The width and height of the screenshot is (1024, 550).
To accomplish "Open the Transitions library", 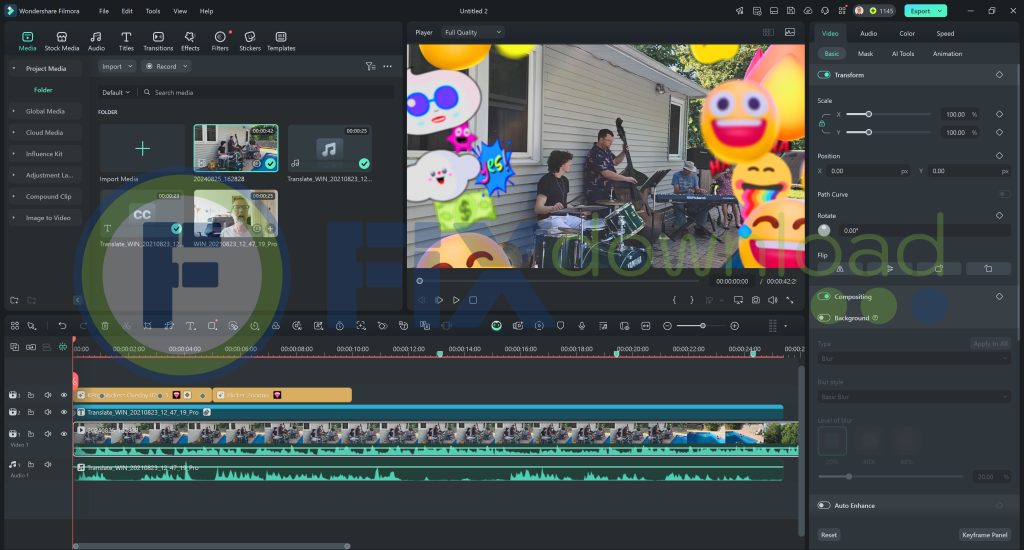I will click(158, 40).
